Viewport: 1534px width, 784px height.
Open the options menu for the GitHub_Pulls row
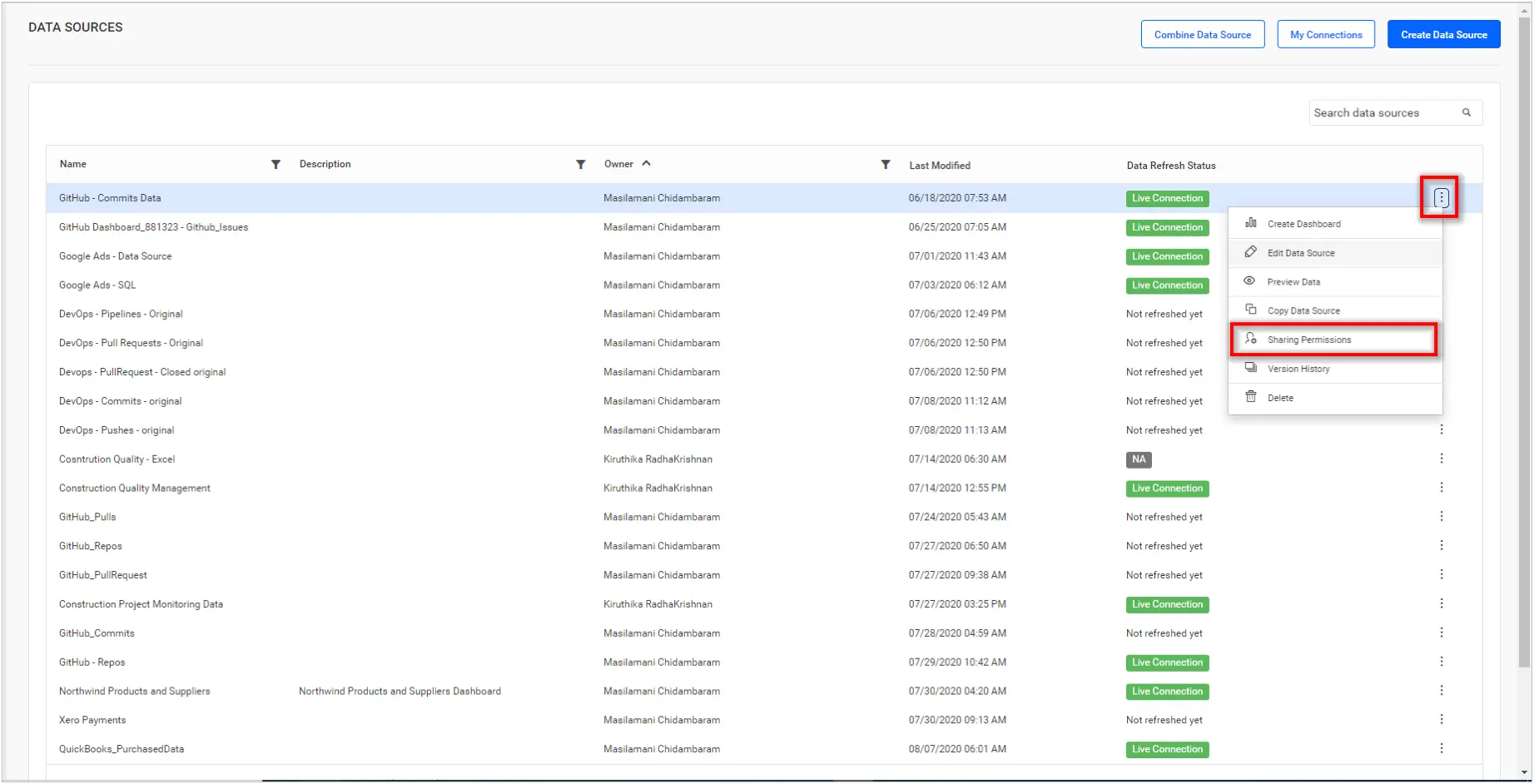click(x=1441, y=517)
